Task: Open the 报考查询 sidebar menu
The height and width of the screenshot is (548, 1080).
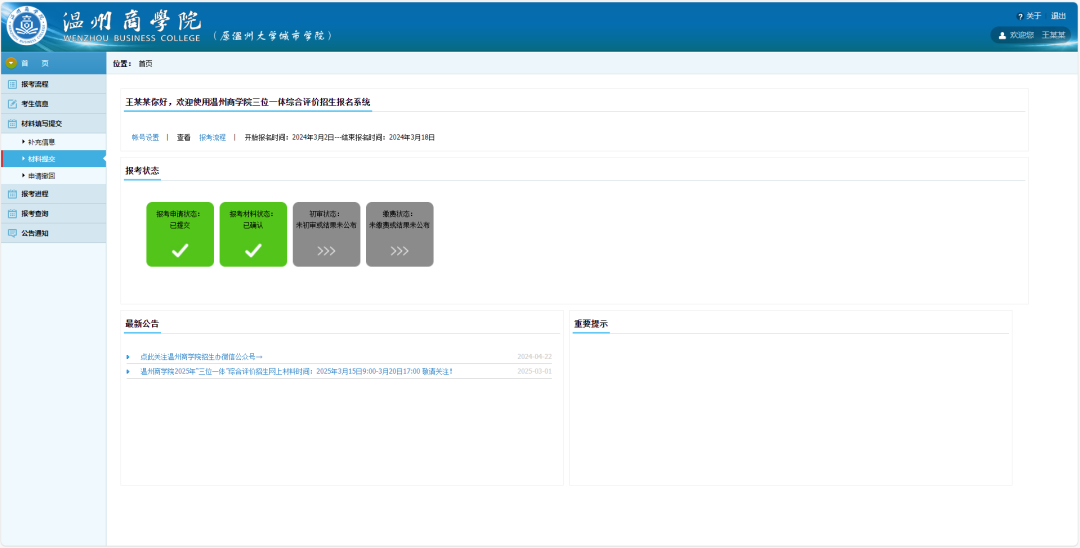Action: tap(35, 213)
